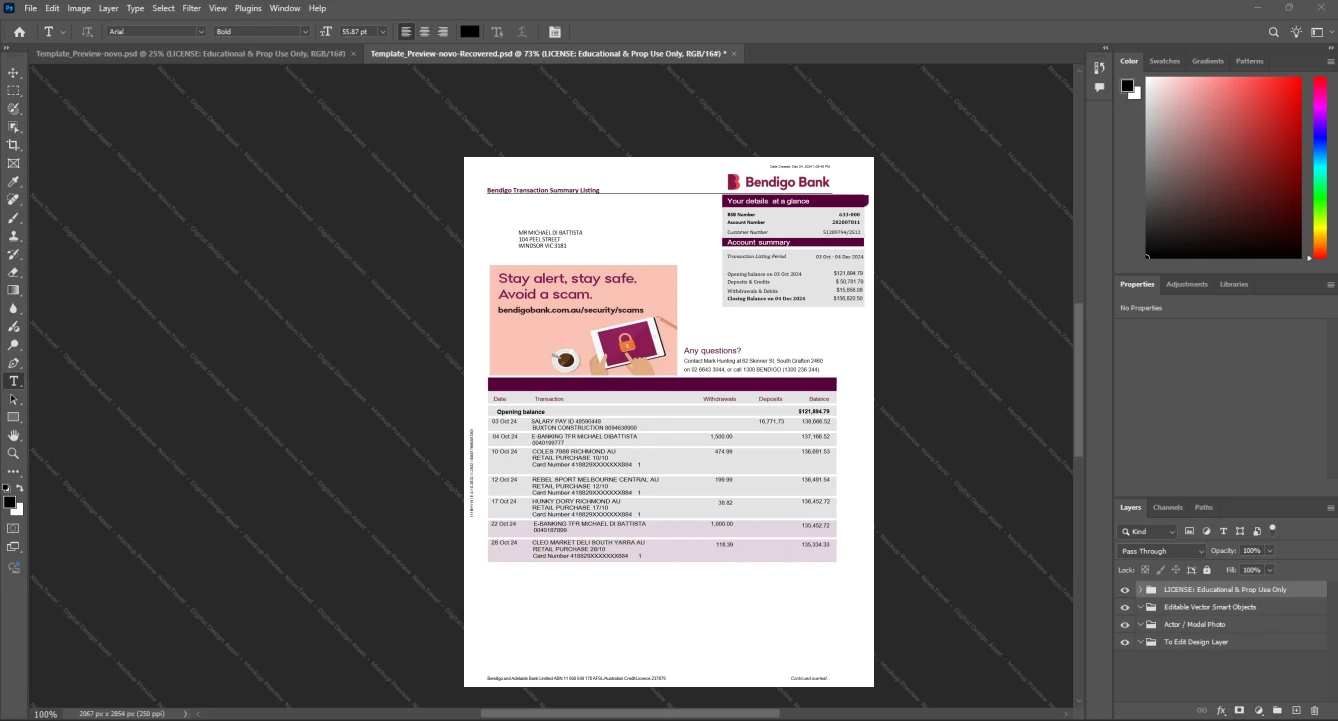1338x721 pixels.
Task: Open the text color swatch in options bar
Action: [469, 32]
